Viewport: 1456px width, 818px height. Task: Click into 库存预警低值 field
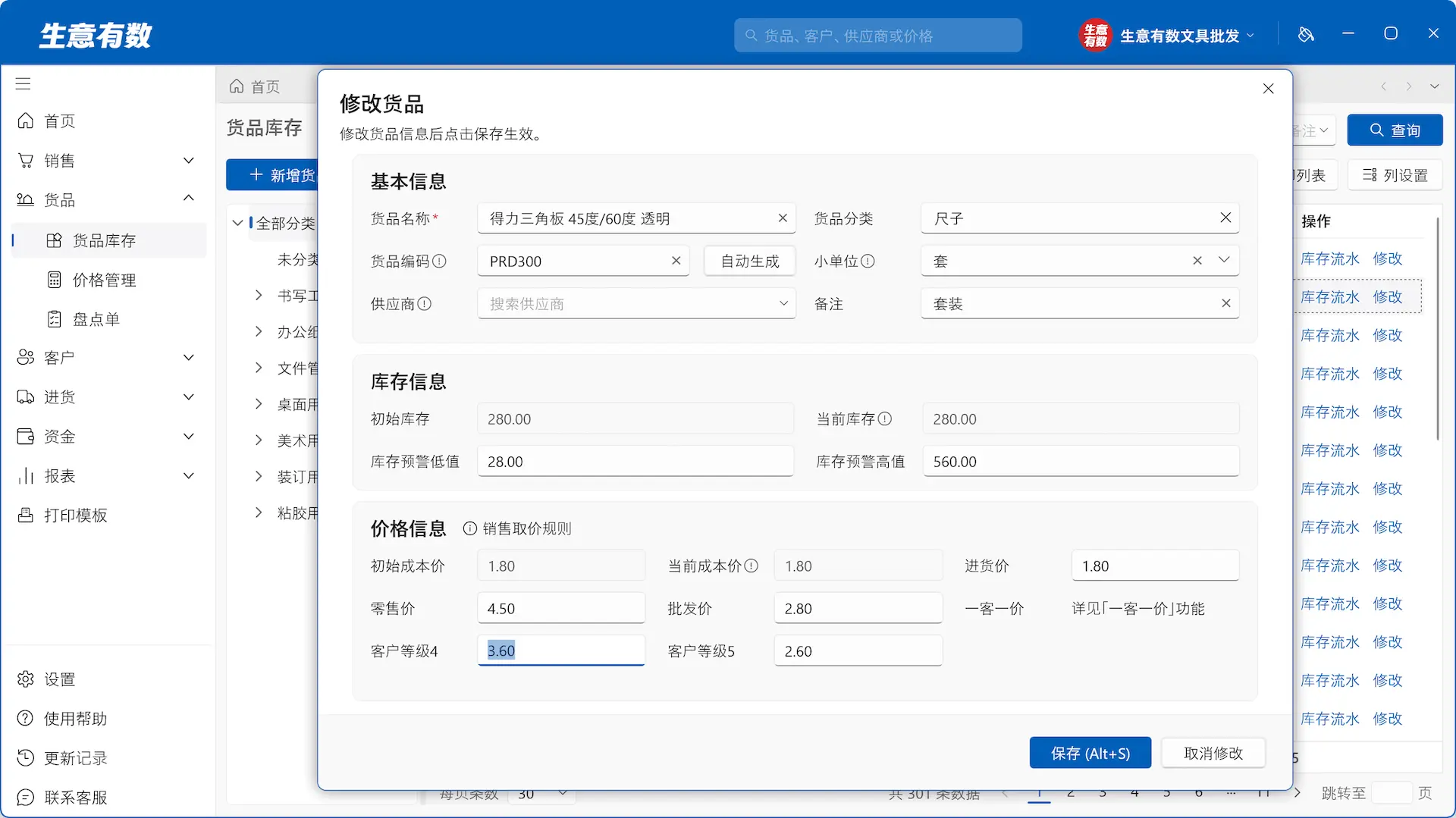(635, 461)
